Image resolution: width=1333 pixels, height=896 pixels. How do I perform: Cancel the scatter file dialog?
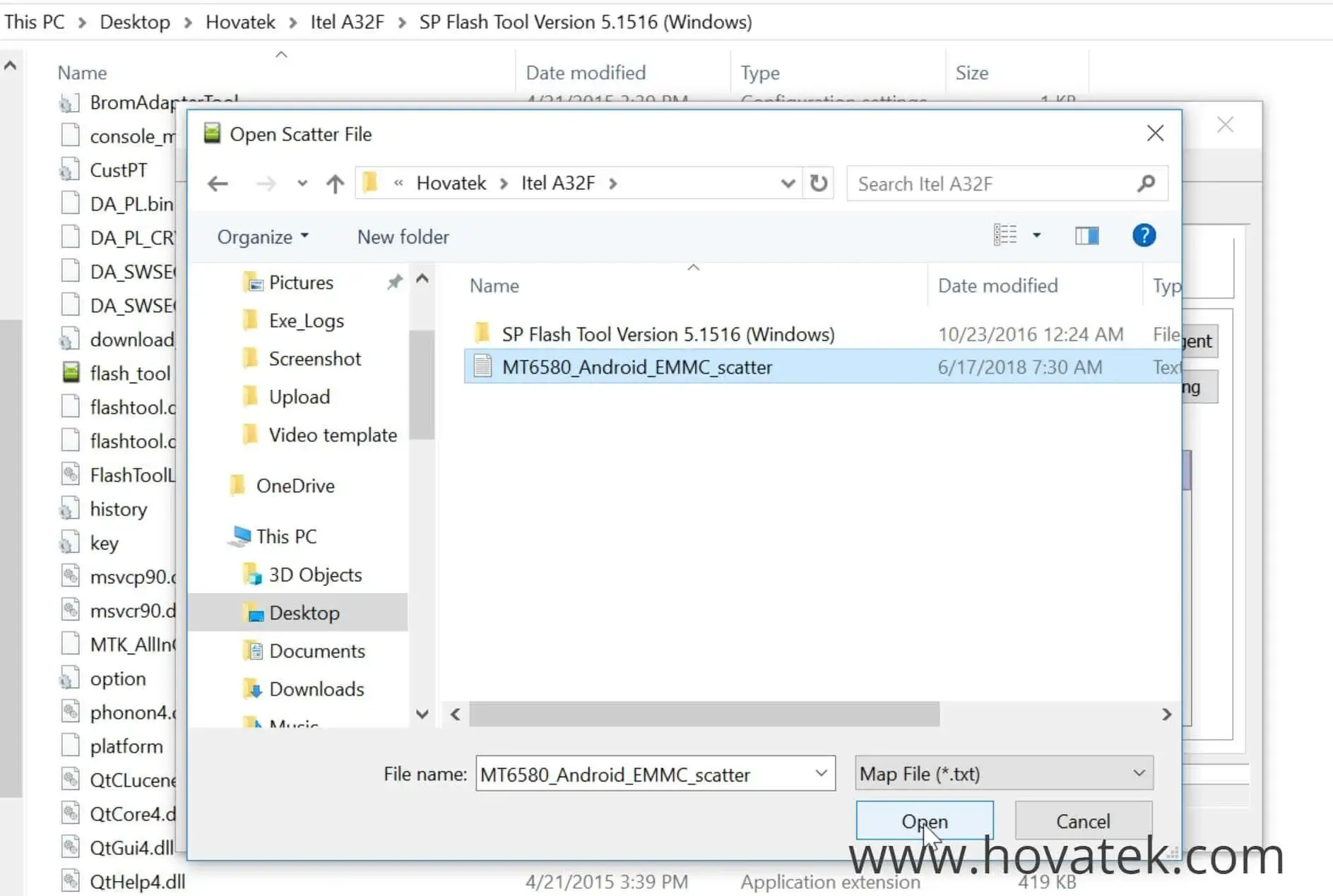click(1083, 820)
